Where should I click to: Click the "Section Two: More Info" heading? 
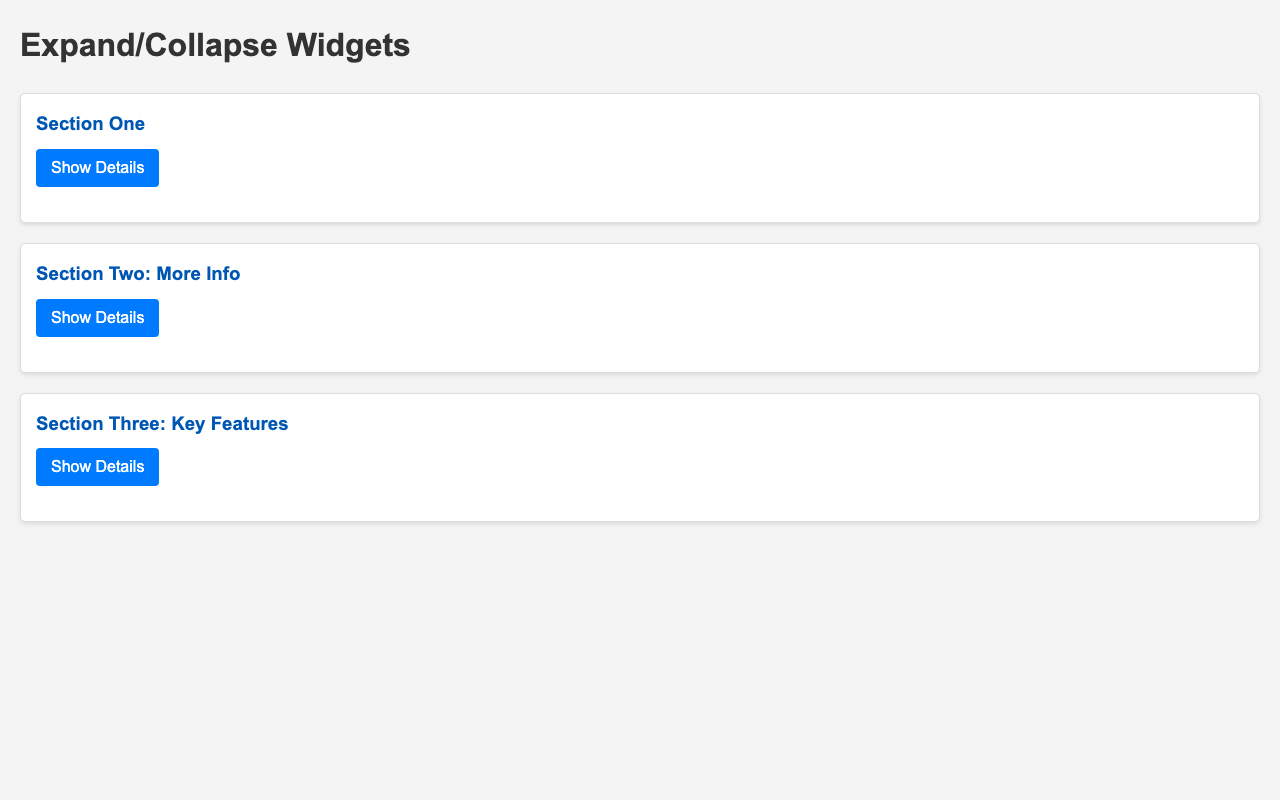(138, 274)
